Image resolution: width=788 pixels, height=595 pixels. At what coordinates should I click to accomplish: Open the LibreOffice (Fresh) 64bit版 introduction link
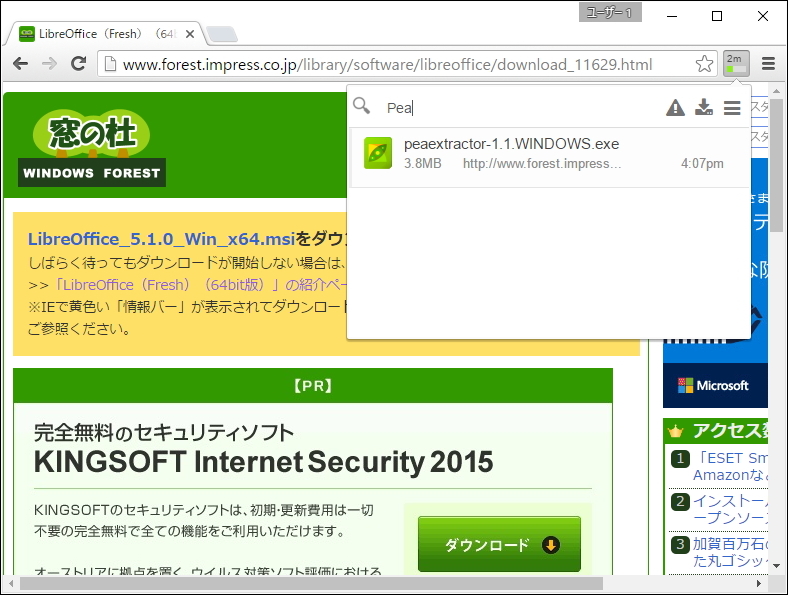click(201, 285)
